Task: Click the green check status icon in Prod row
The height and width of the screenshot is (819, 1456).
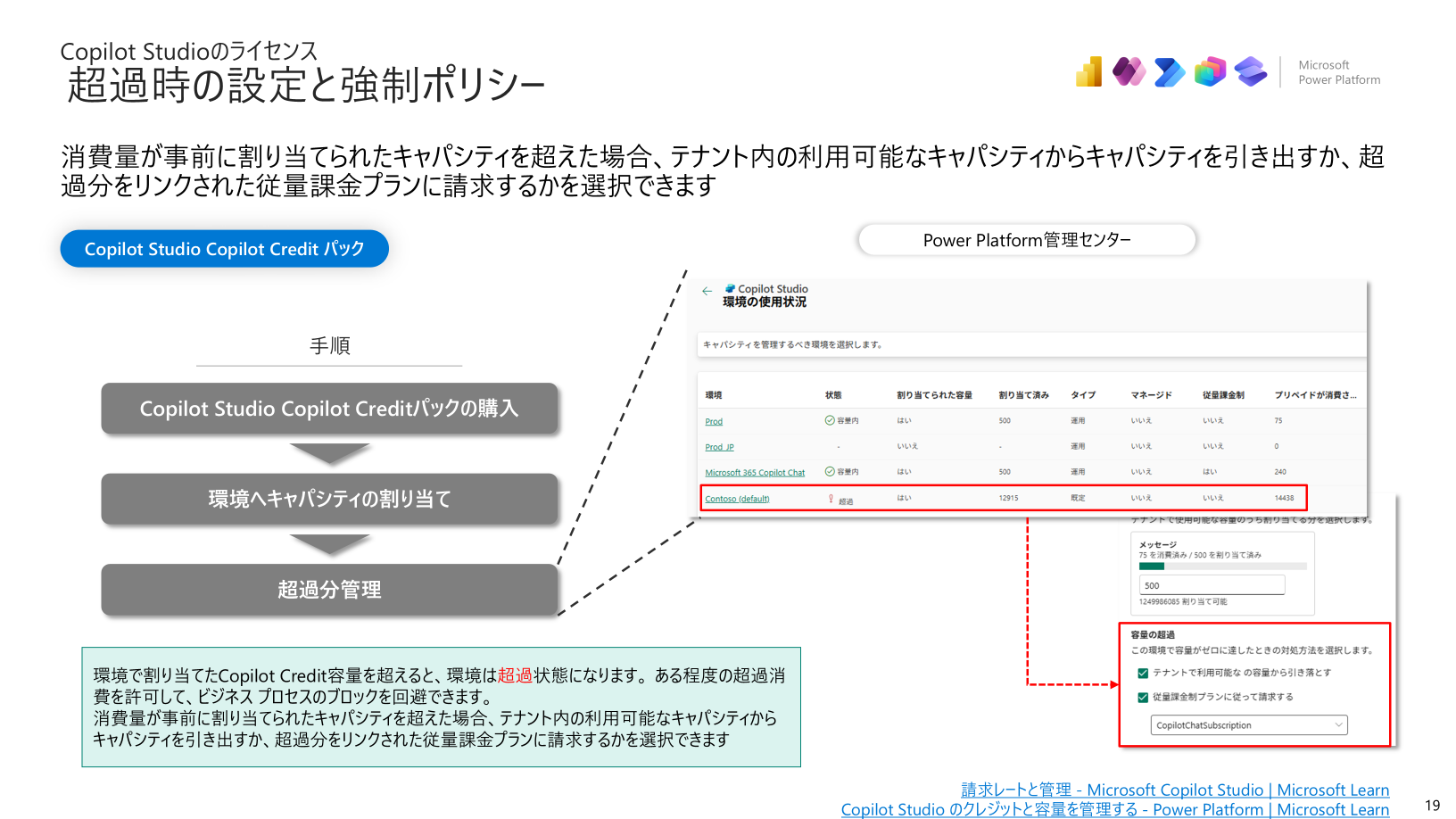Action: pos(830,420)
